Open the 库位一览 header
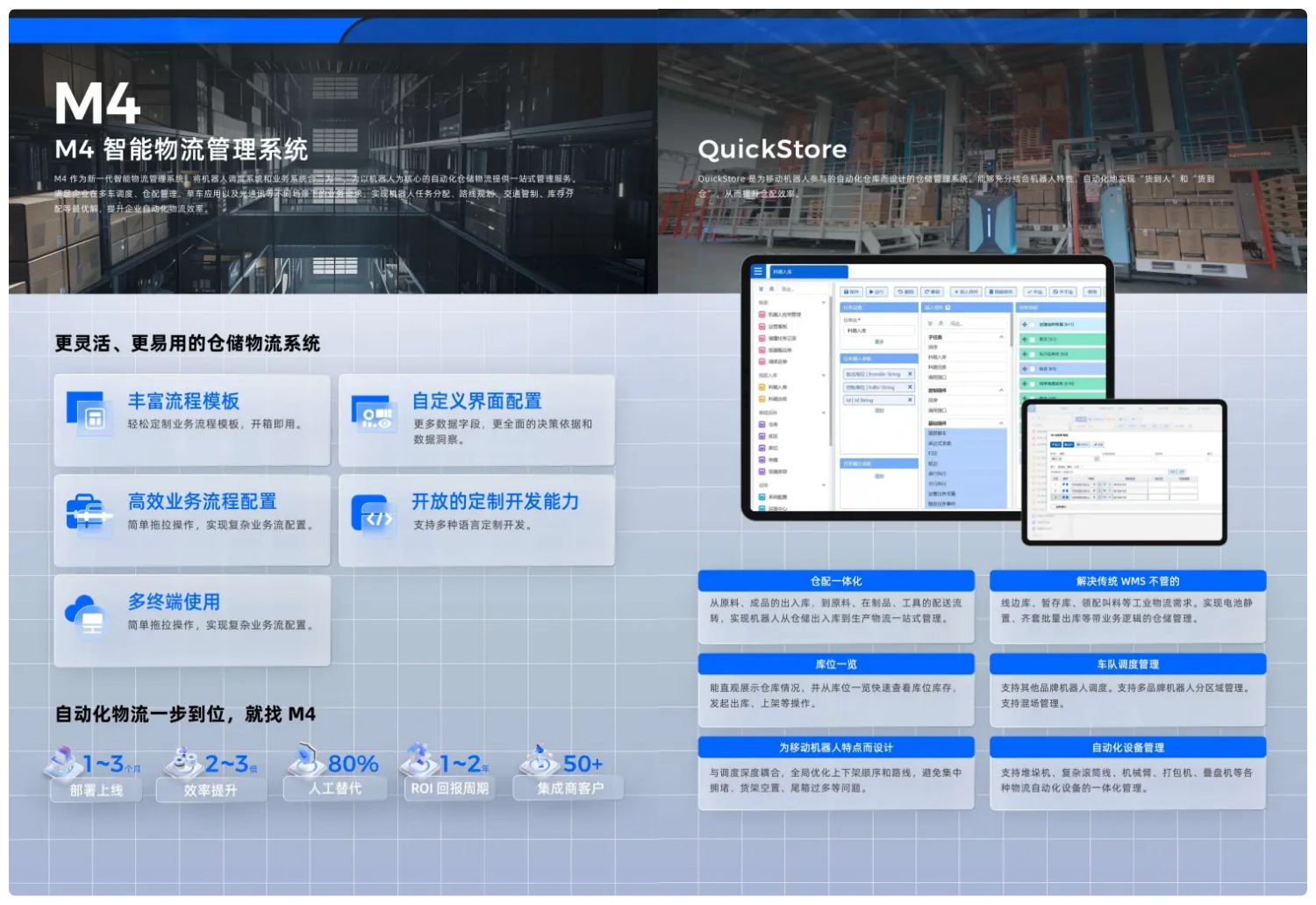The width and height of the screenshot is (1316, 905). tap(836, 664)
